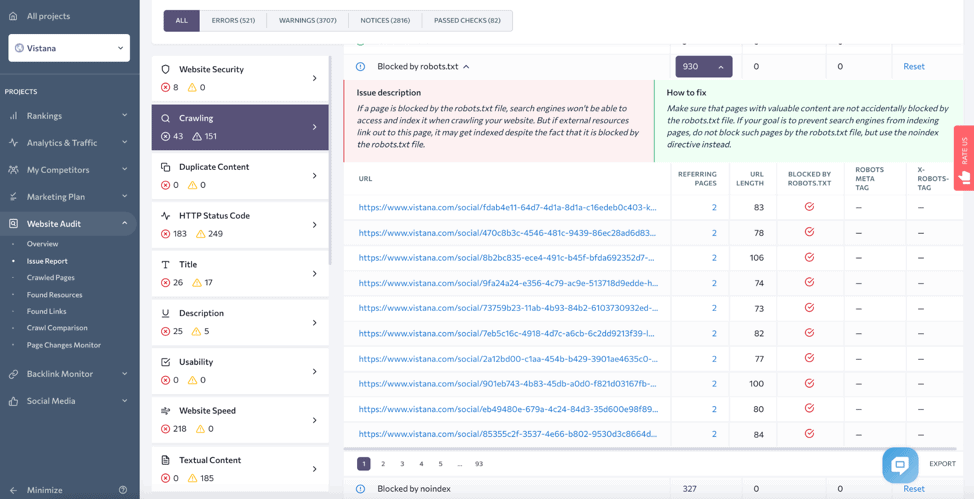
Task: Open the HTTP Status Code category arrow
Action: [x=315, y=225]
